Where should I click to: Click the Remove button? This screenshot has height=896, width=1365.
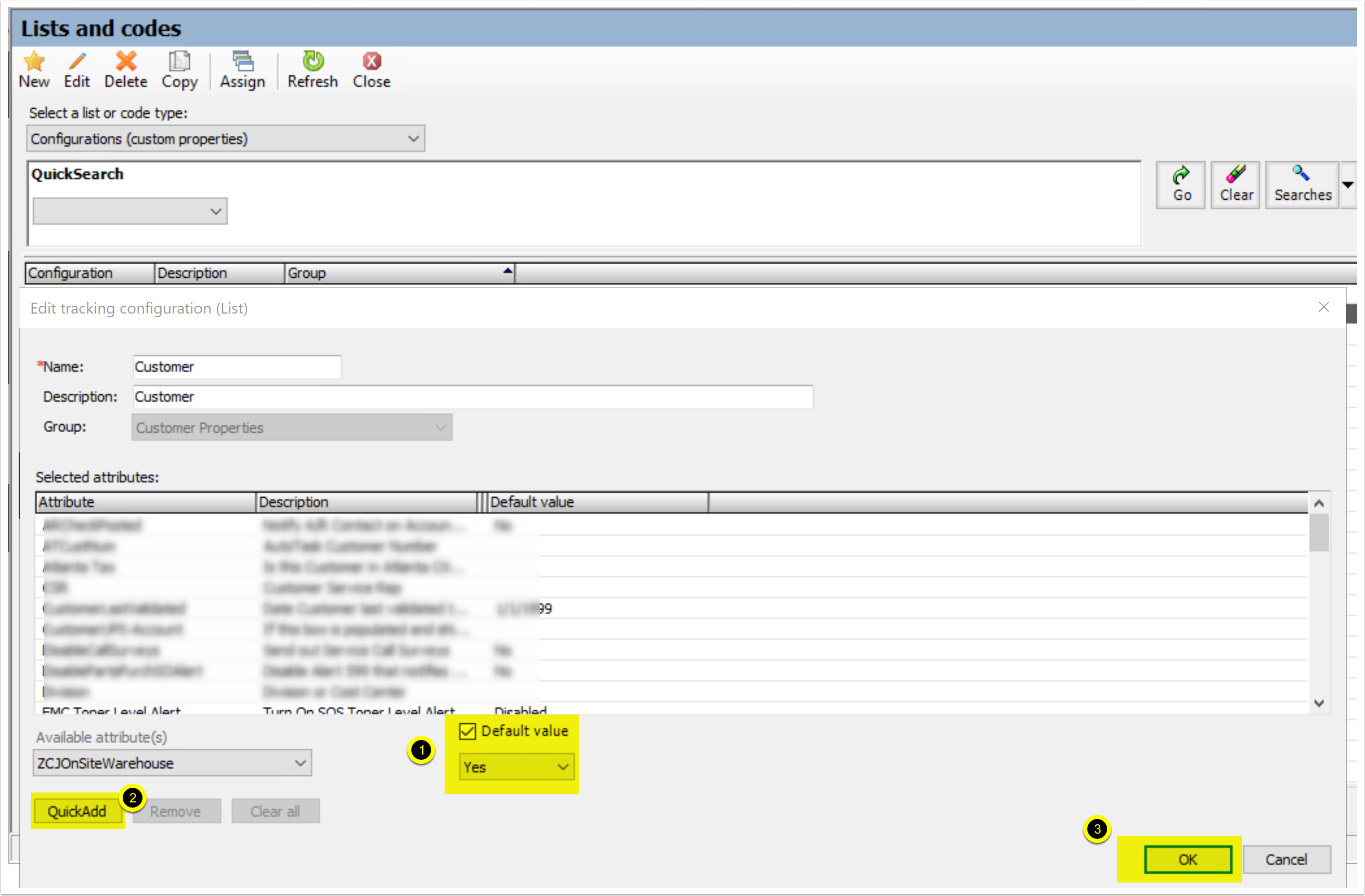pos(176,812)
